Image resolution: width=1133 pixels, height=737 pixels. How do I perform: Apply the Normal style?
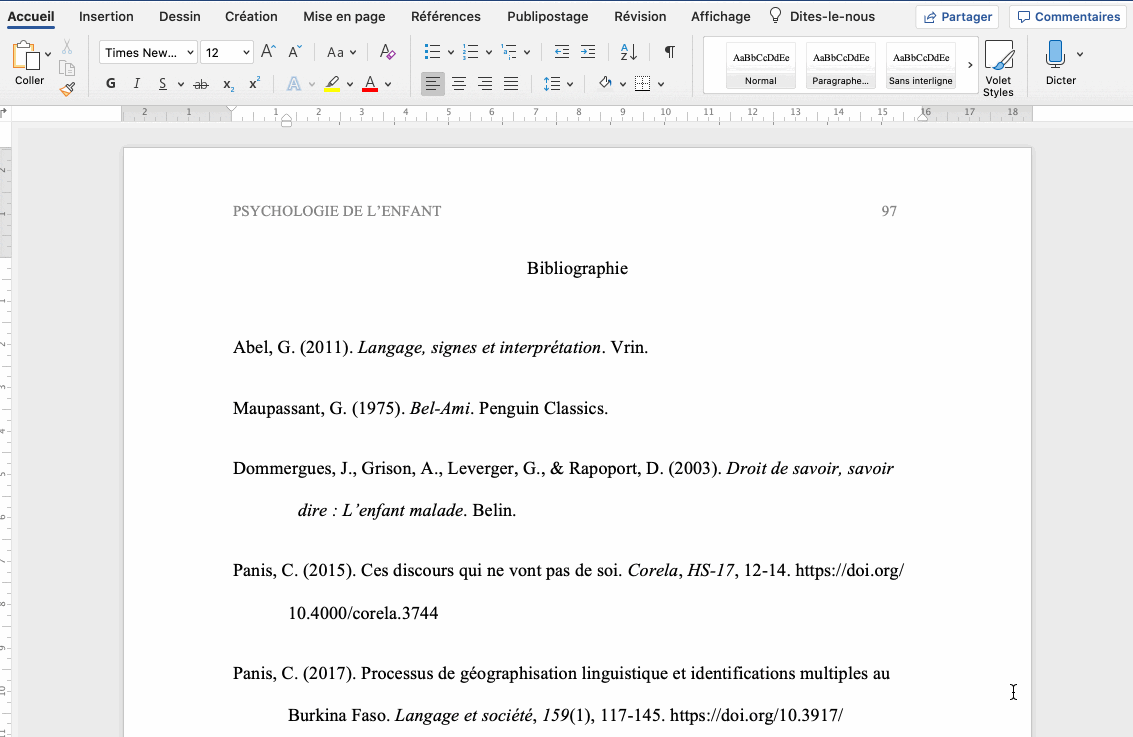coord(761,66)
